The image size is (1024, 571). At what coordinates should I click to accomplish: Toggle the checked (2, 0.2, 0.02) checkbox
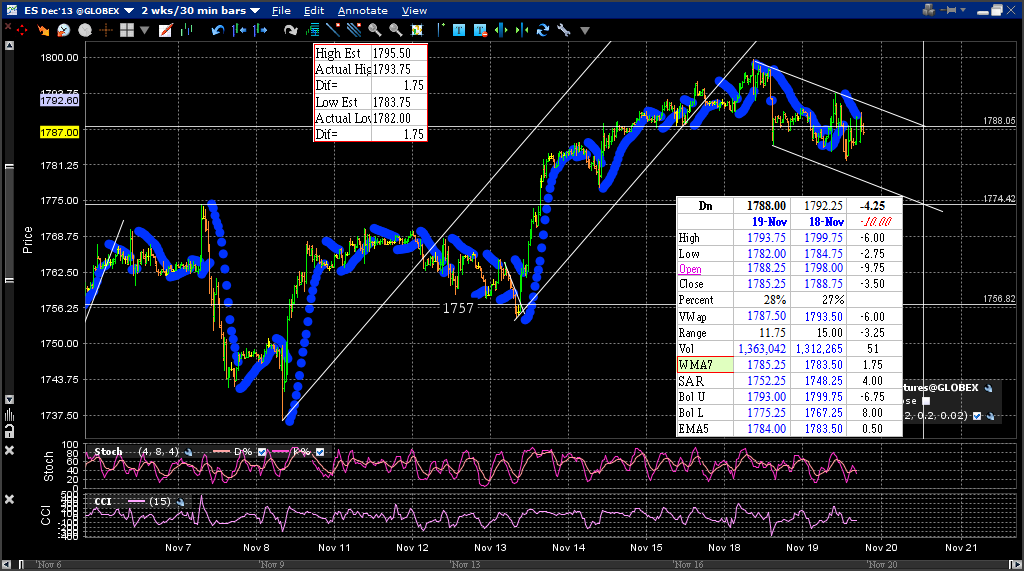977,416
